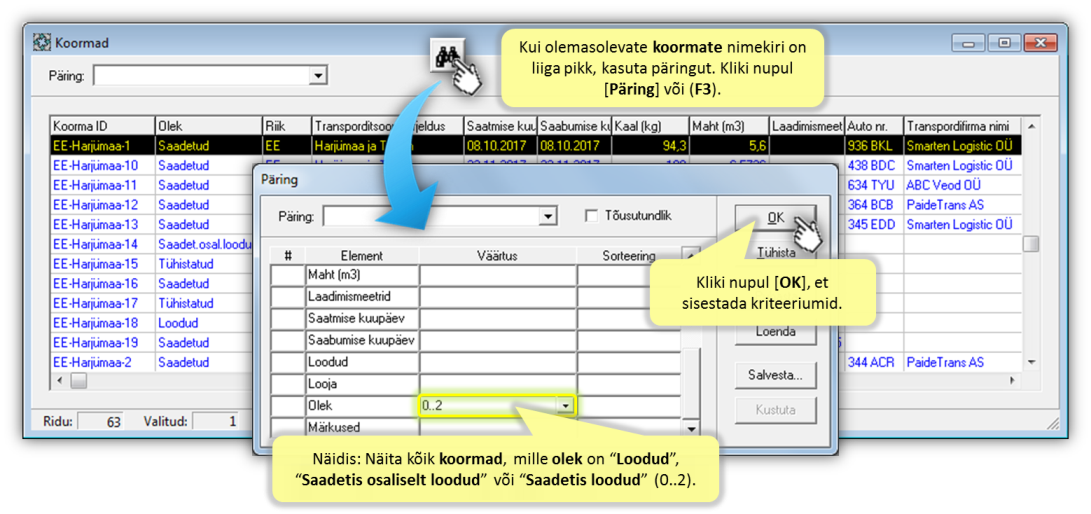Click the Element column header in dialog
Screen dimensions: 1091x514
pos(362,255)
